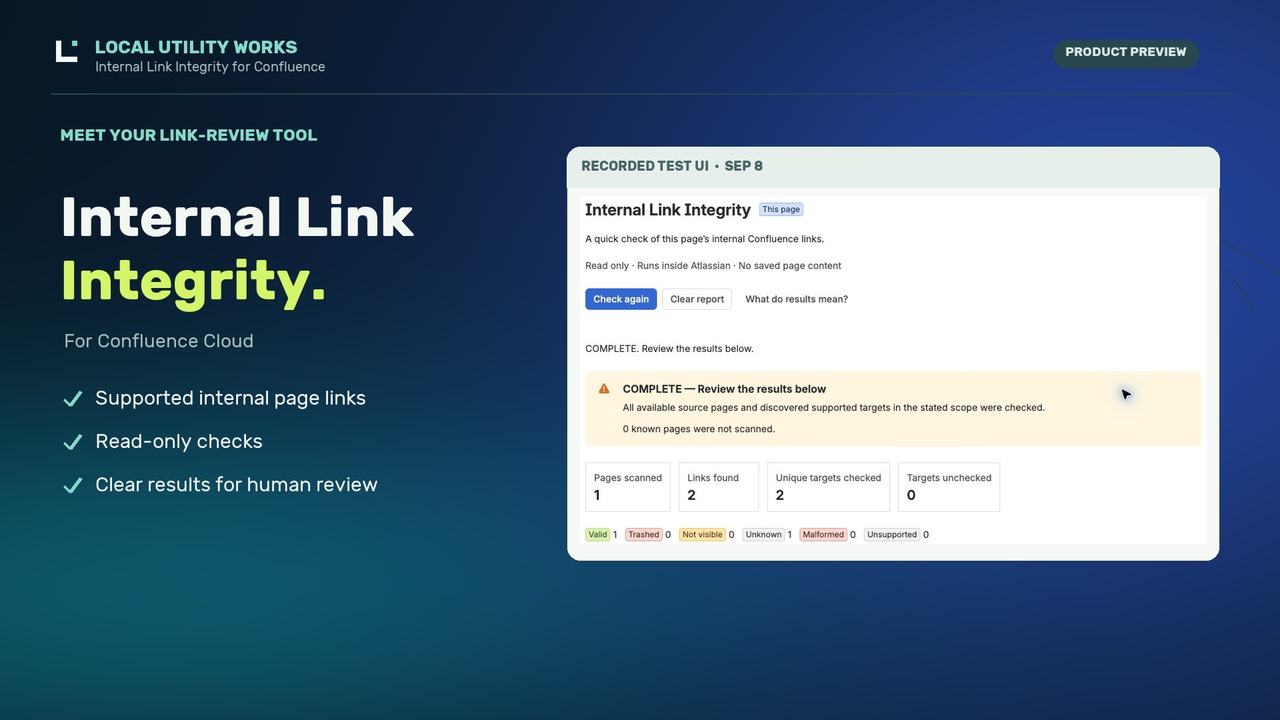Screen dimensions: 1280x720
Task: Select the Malformed status label
Action: click(824, 535)
